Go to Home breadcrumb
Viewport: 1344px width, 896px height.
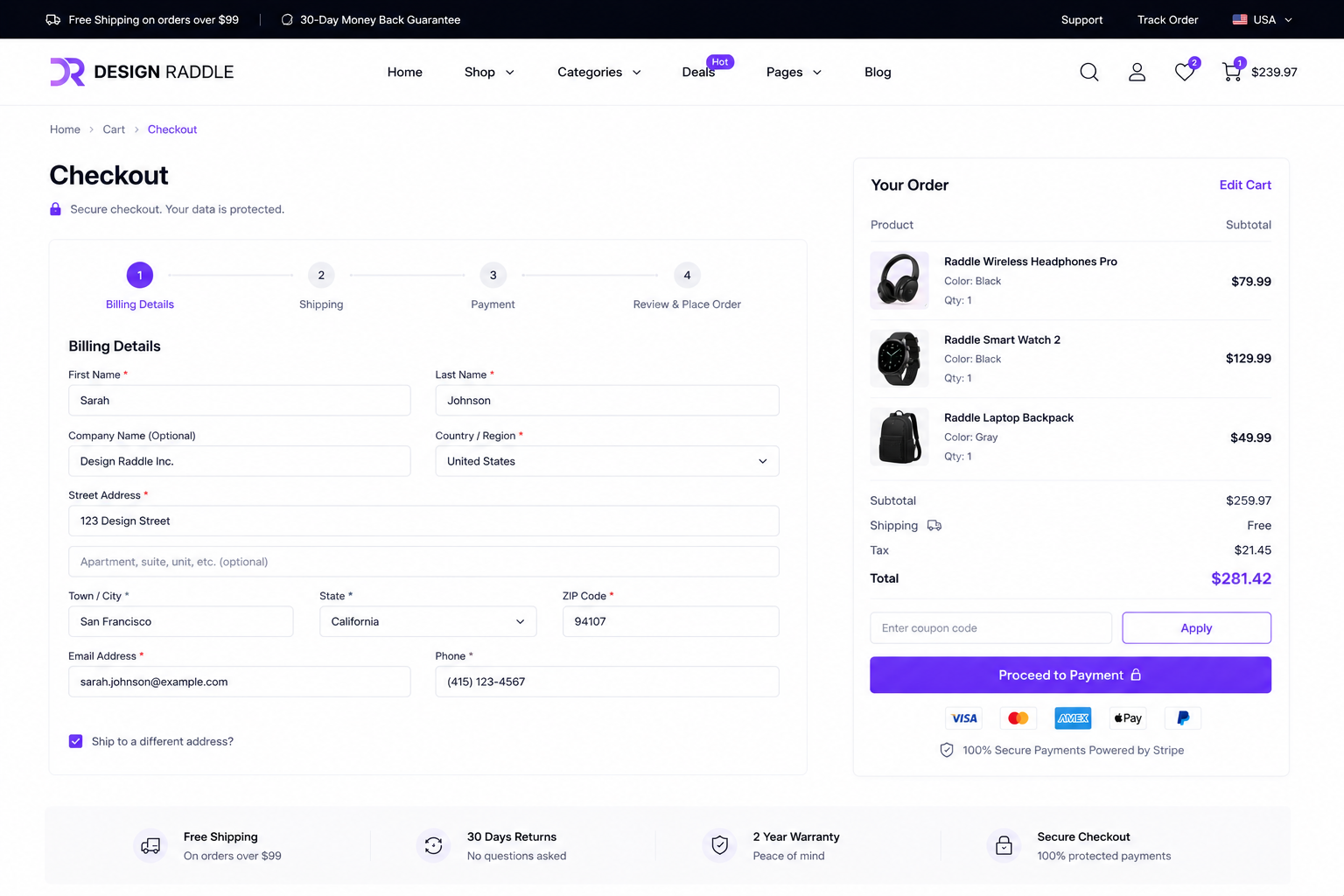[65, 129]
